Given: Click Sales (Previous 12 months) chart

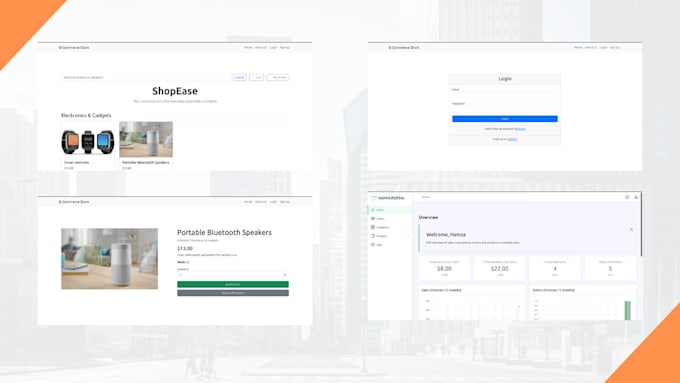Looking at the screenshot, I should [x=472, y=303].
